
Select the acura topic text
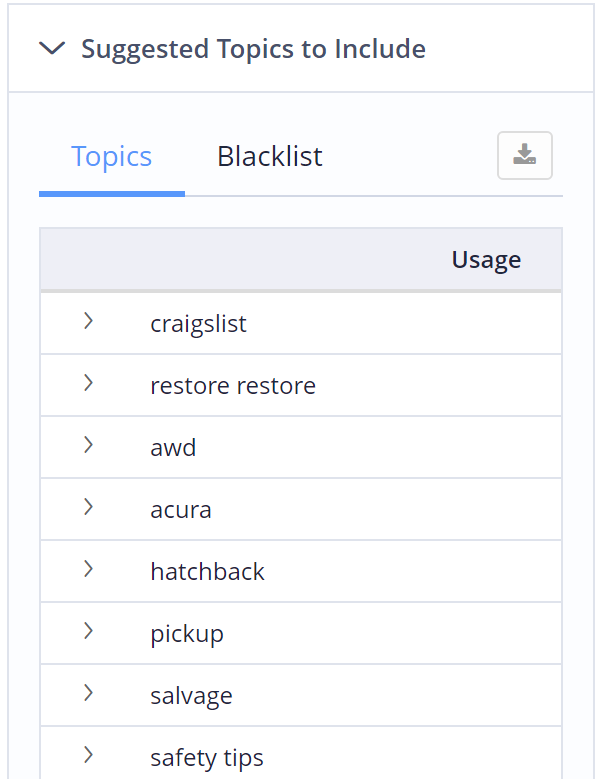181,510
